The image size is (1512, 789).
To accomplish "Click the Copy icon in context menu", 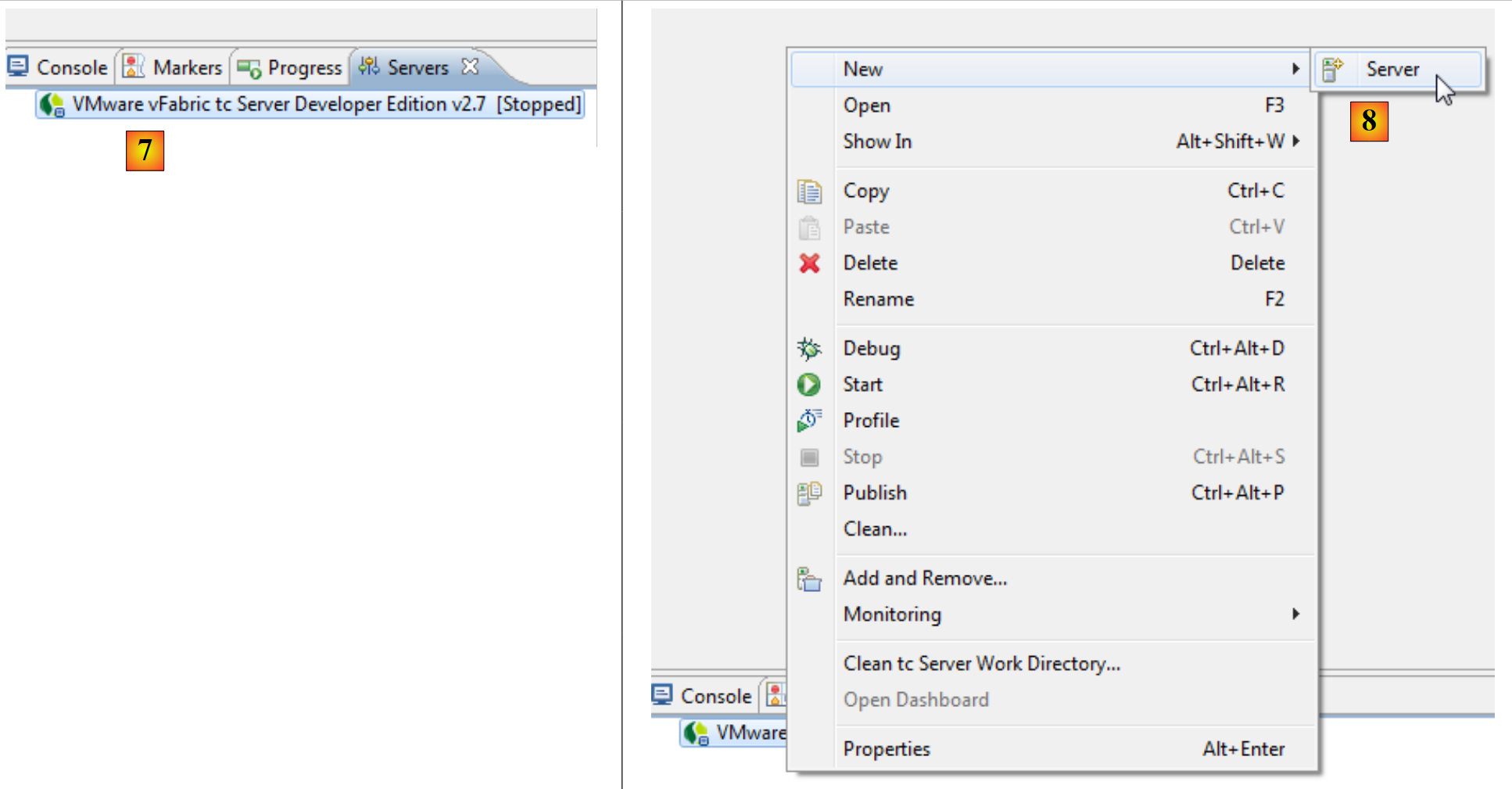I will point(809,191).
